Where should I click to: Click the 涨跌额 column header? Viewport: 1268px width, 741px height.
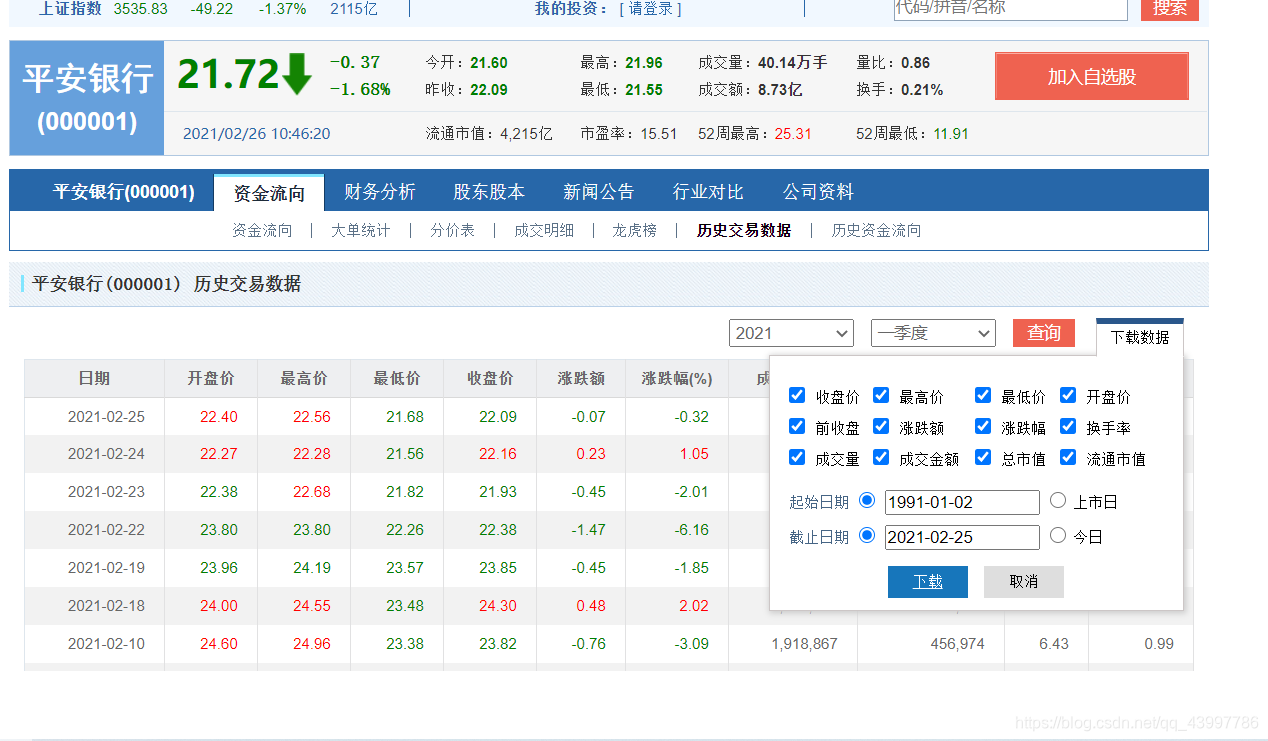tap(582, 378)
